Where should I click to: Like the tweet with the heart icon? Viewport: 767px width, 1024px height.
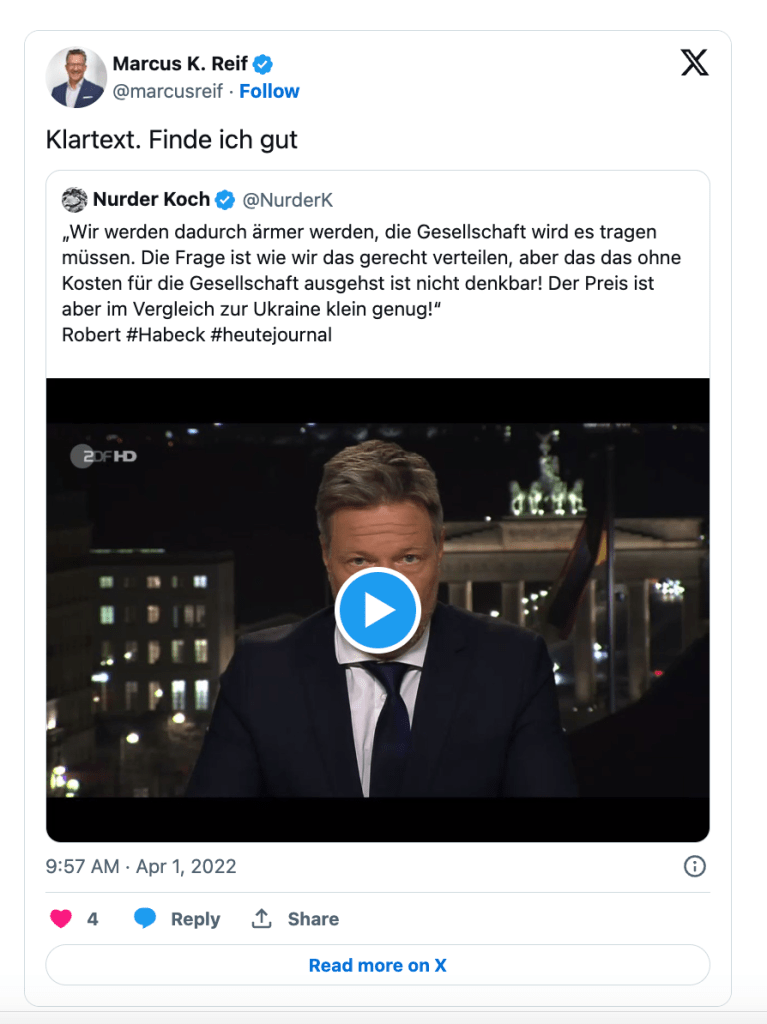tap(61, 919)
